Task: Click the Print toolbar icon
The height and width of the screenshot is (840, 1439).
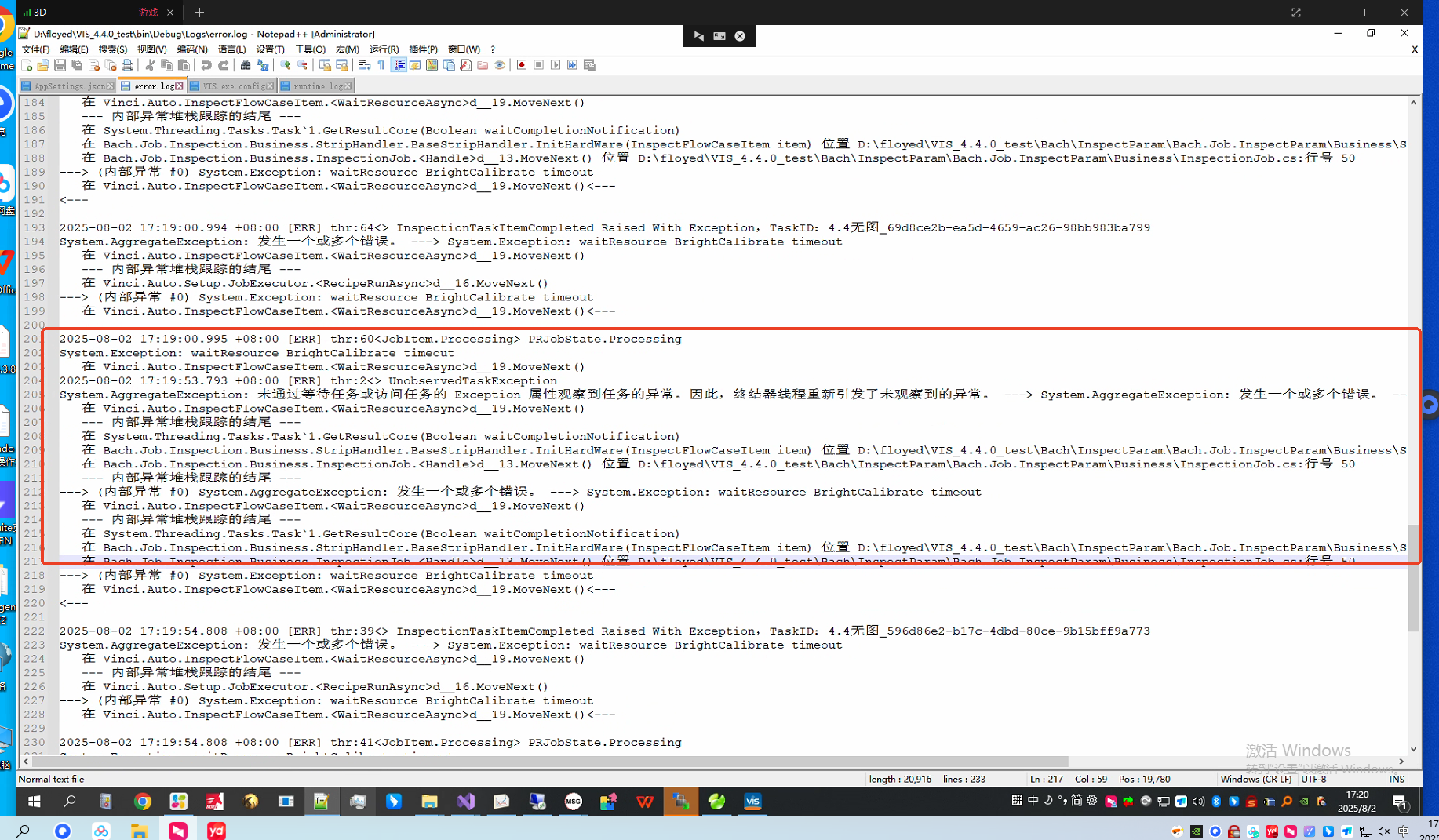Action: pos(127,65)
